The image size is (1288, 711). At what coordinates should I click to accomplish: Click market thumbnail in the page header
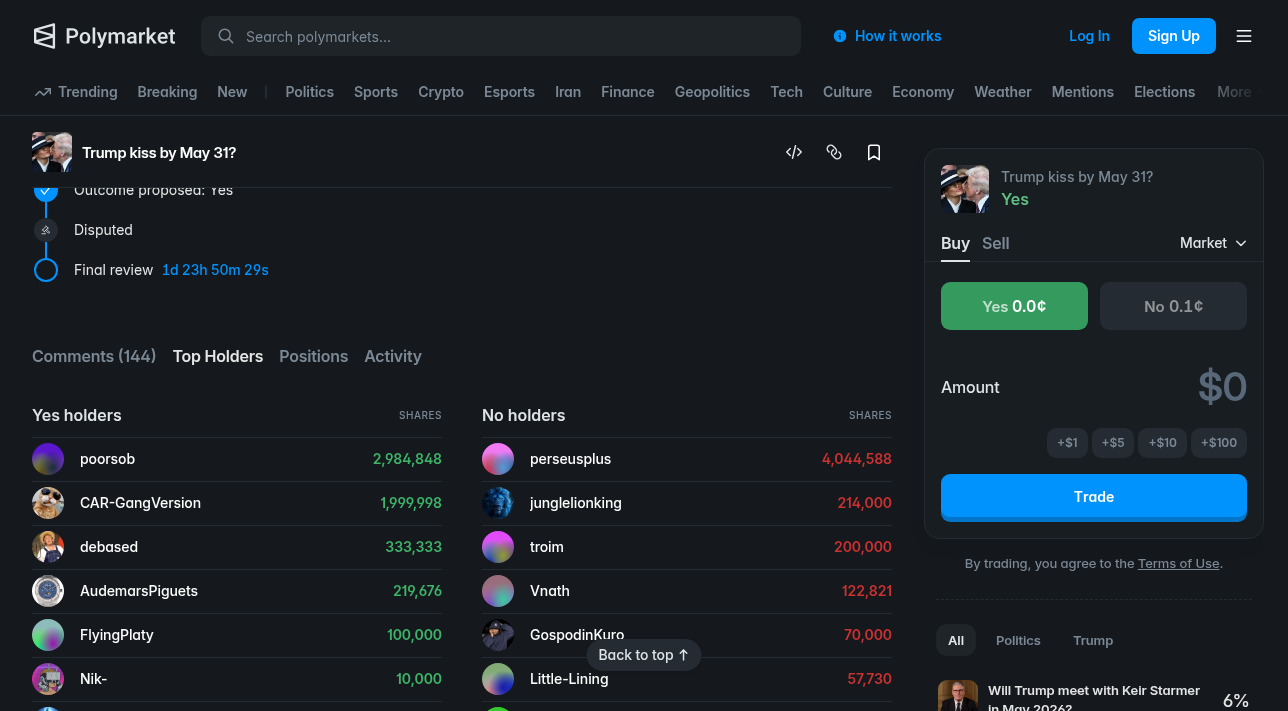[52, 152]
